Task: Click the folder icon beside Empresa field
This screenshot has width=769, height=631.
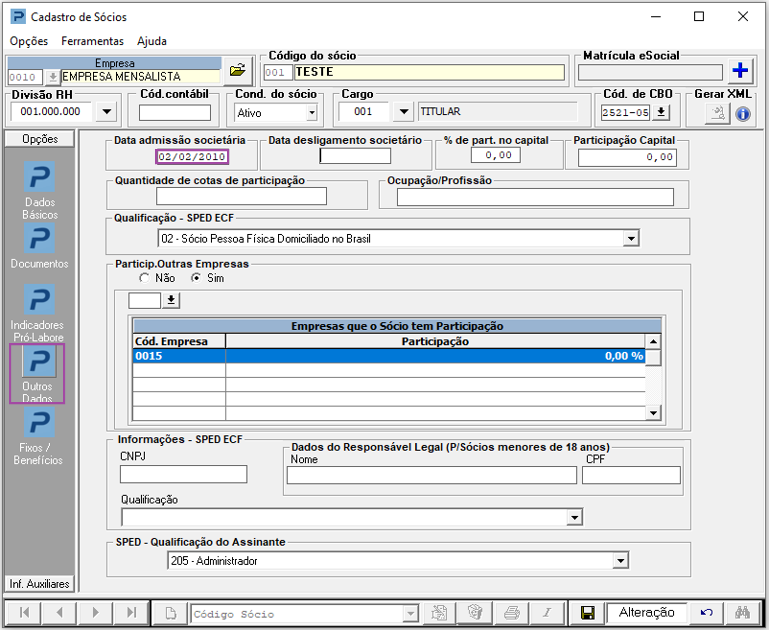Action: point(237,71)
